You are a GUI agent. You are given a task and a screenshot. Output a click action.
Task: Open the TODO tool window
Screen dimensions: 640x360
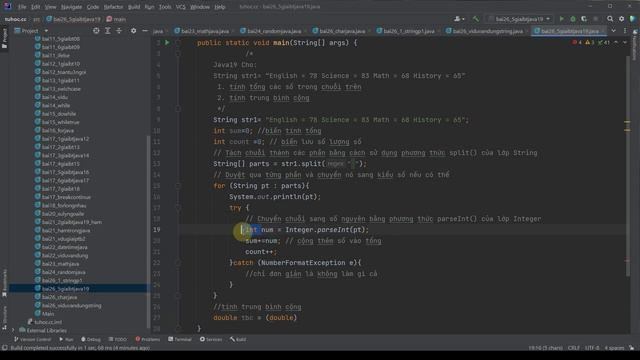[x=118, y=339]
